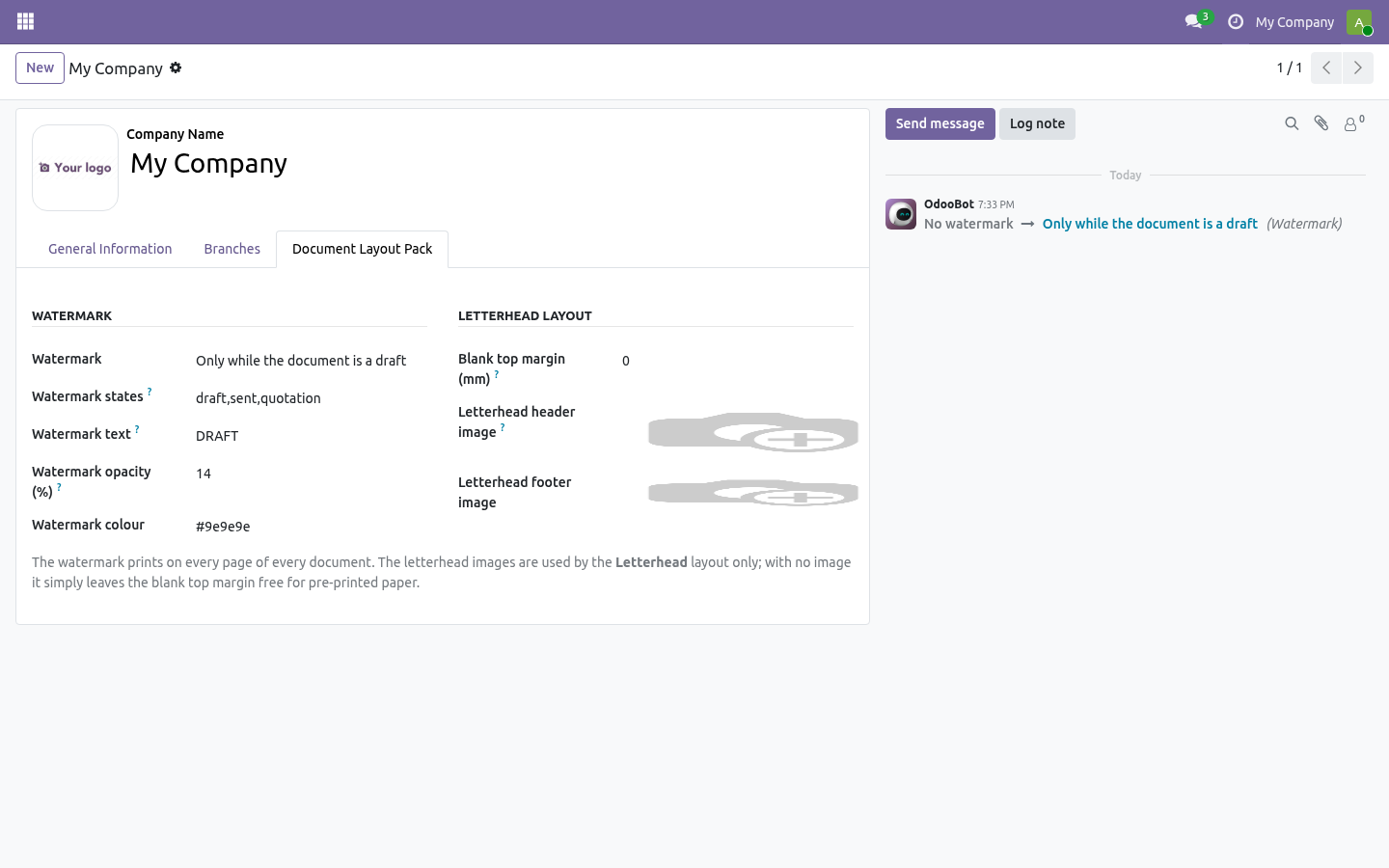Open the main apps grid menu
Viewport: 1389px width, 868px height.
tap(25, 21)
